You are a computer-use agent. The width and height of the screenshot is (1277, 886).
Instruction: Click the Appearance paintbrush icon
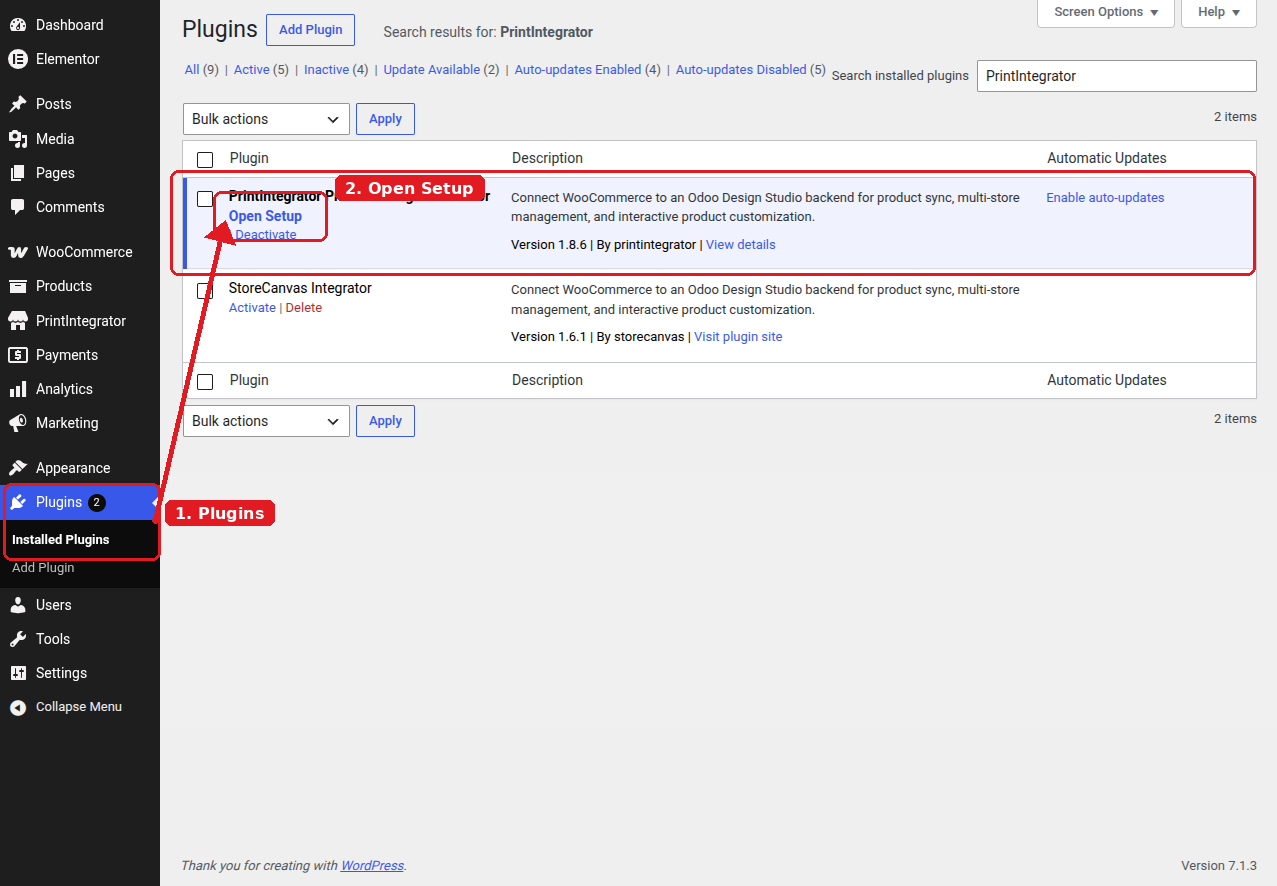[x=18, y=468]
